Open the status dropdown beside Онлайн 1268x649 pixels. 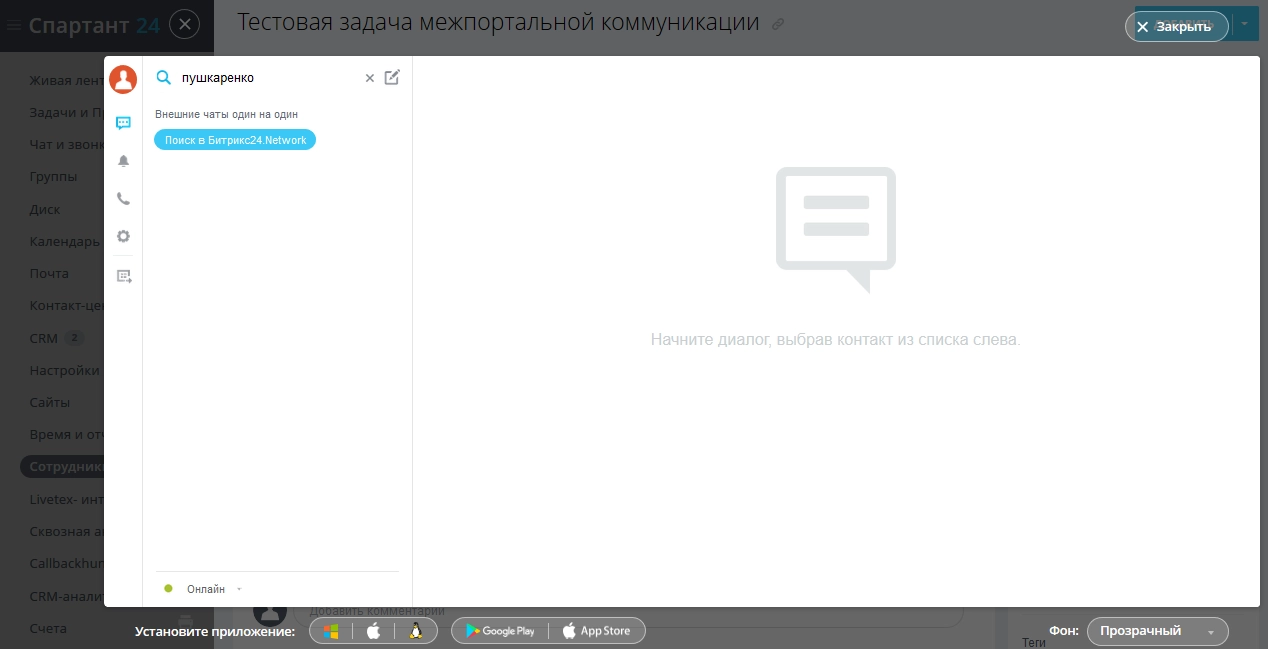[x=239, y=589]
